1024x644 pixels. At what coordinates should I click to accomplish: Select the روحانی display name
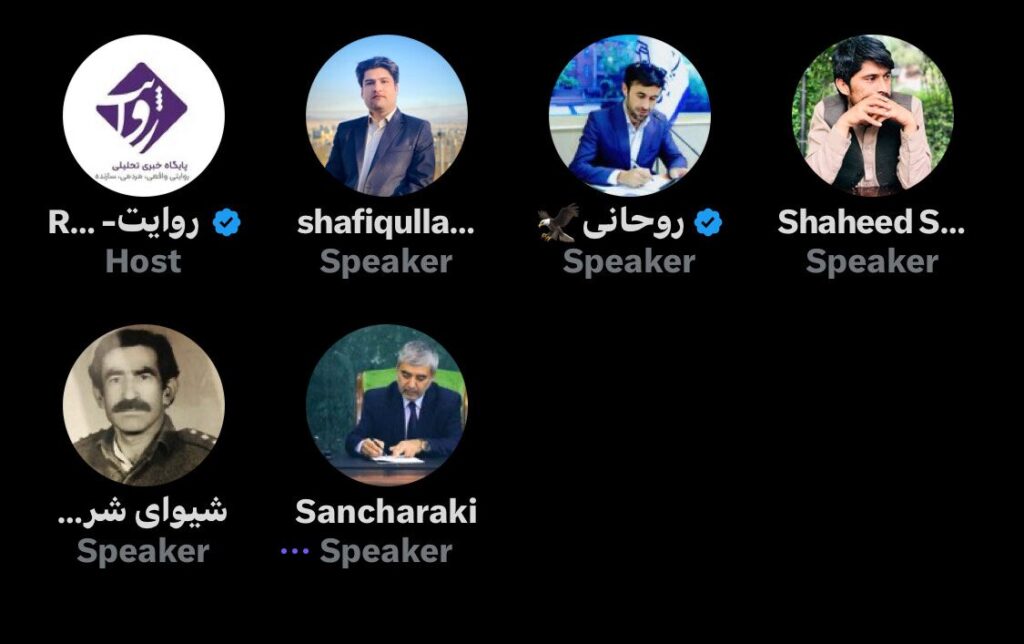click(633, 223)
